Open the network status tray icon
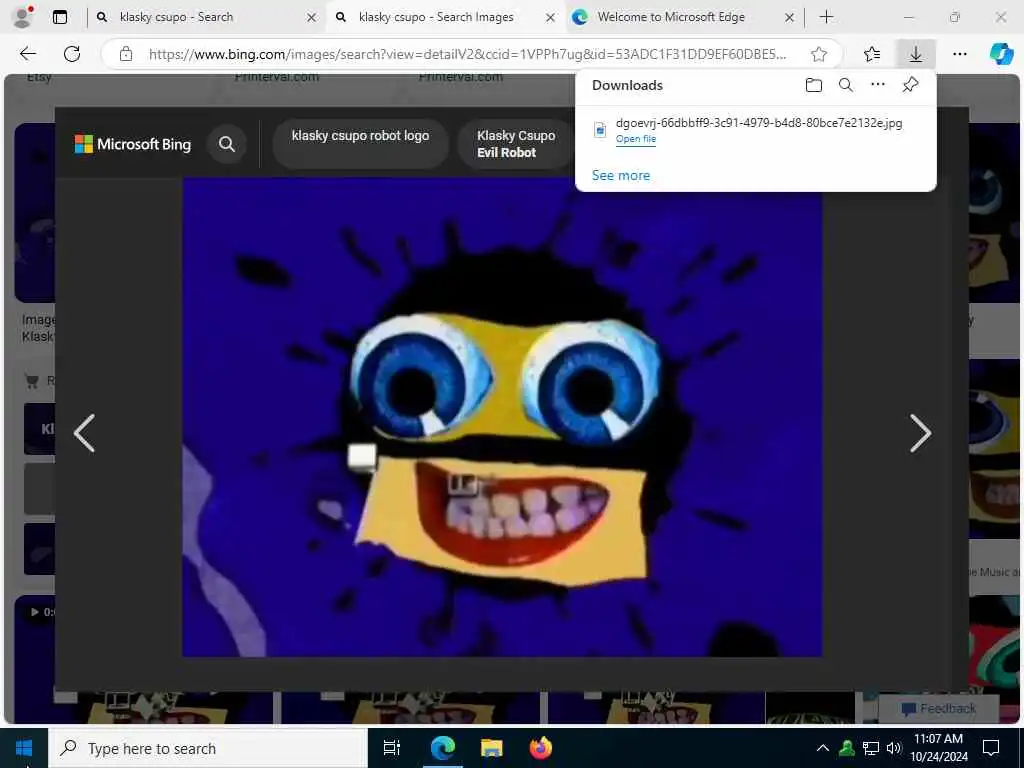 871,748
